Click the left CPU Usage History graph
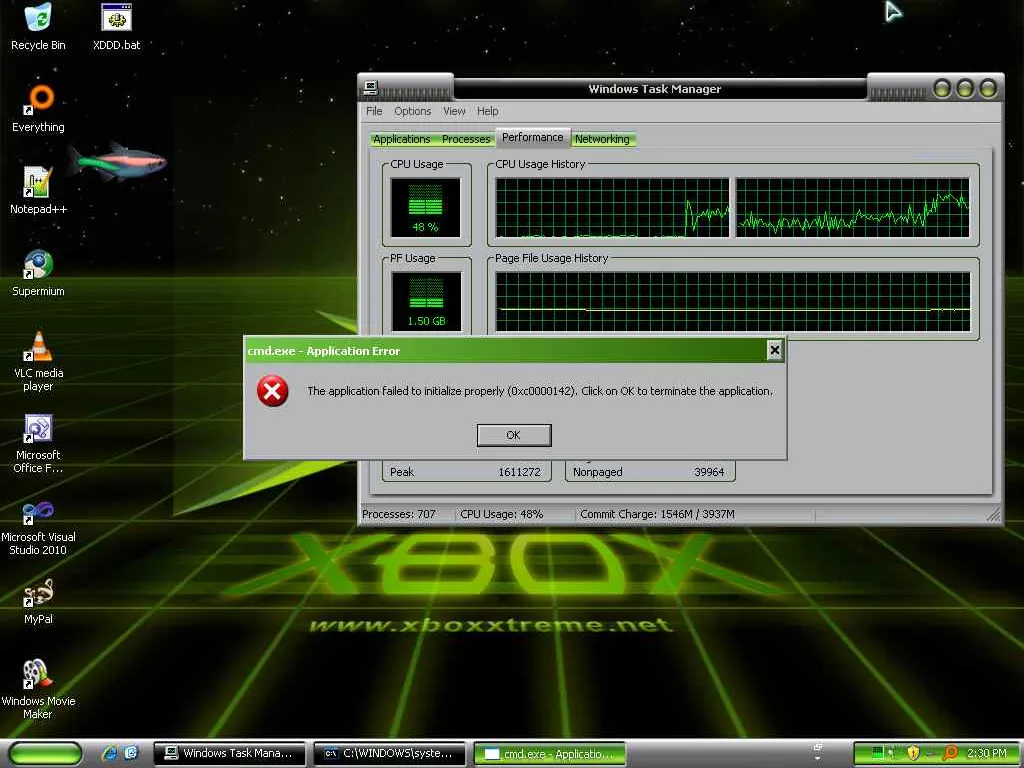 pyautogui.click(x=612, y=208)
